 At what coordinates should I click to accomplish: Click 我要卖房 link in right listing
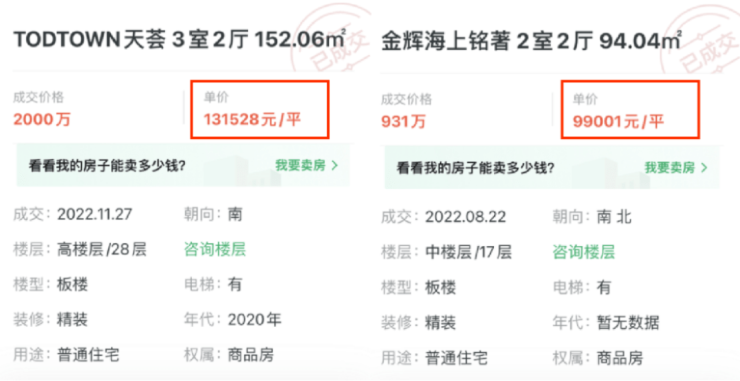coord(670,168)
